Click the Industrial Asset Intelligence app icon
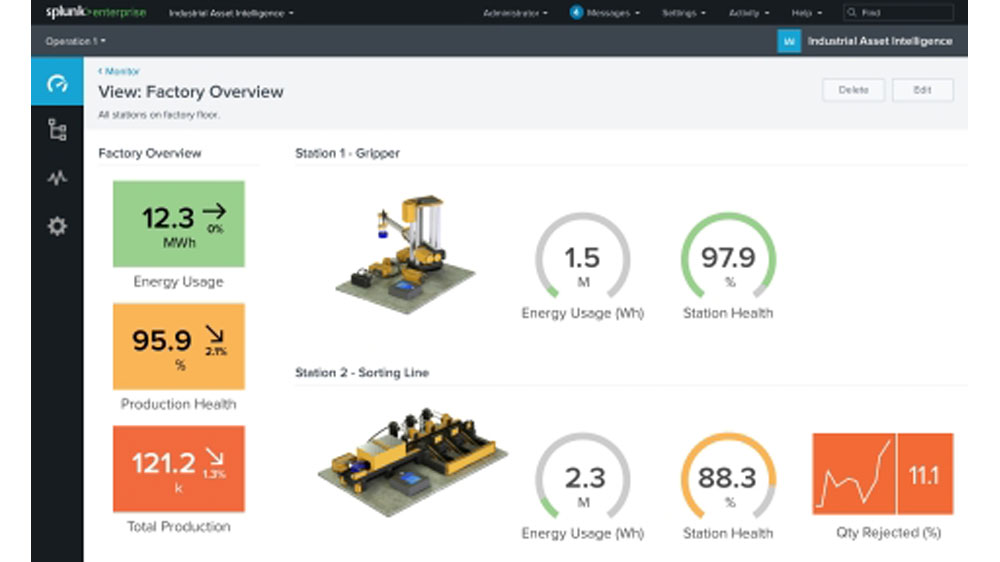This screenshot has height=562, width=1000. 789,41
